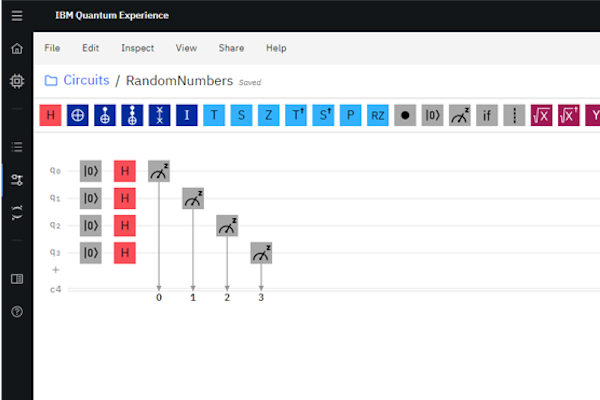Pick the barrier operation in the palette
This screenshot has width=600, height=400.
[x=513, y=115]
